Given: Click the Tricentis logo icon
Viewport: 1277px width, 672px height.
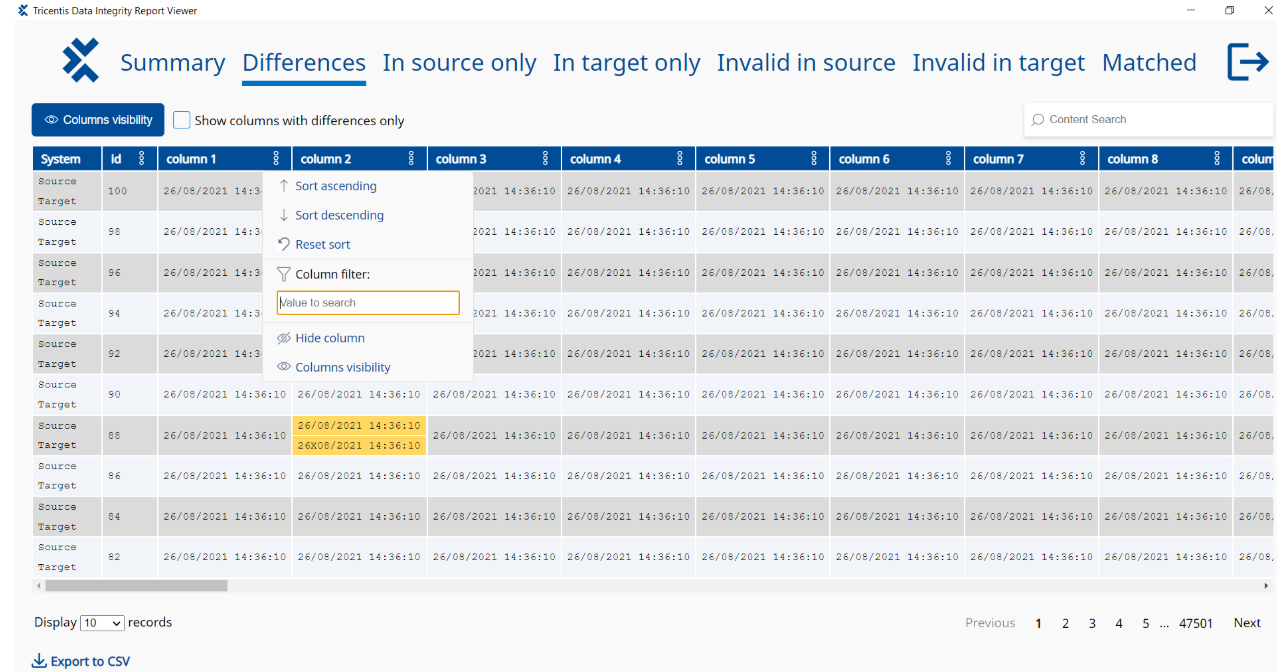Looking at the screenshot, I should point(81,60).
